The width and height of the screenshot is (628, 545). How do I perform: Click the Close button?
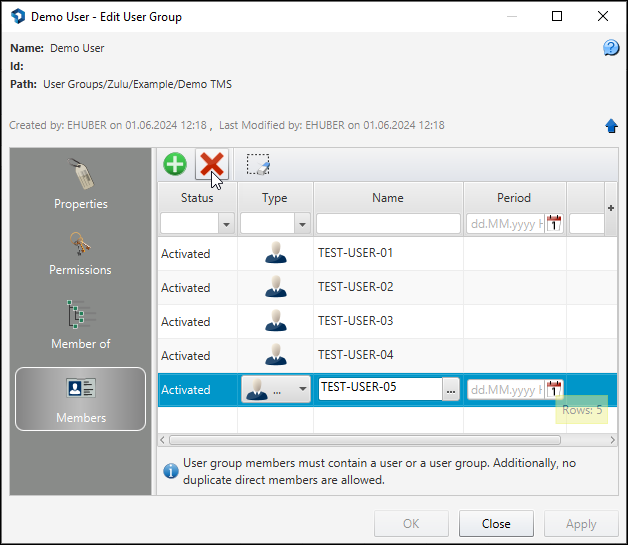496,524
